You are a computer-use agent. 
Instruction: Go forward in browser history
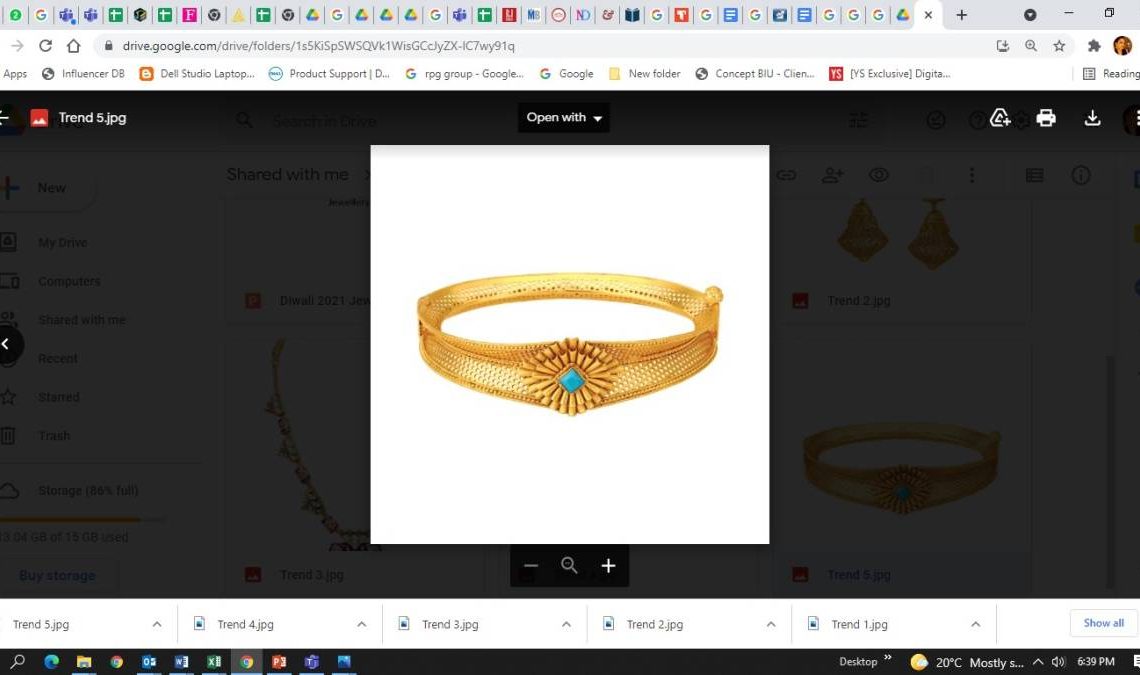(x=17, y=46)
